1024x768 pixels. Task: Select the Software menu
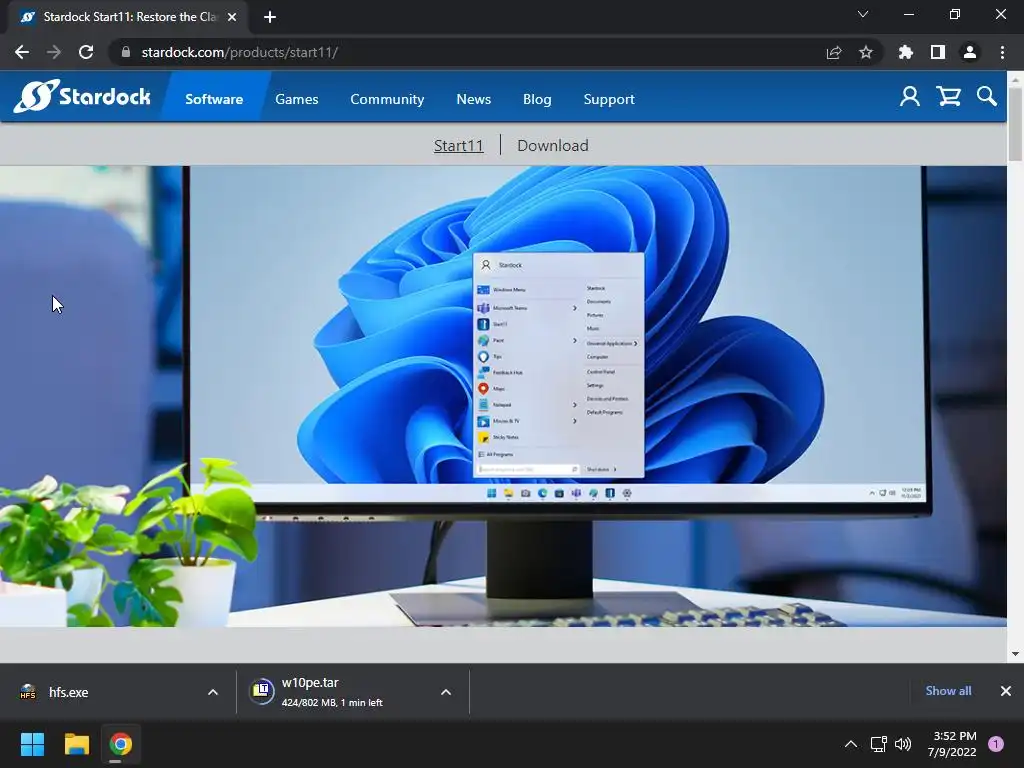point(214,99)
